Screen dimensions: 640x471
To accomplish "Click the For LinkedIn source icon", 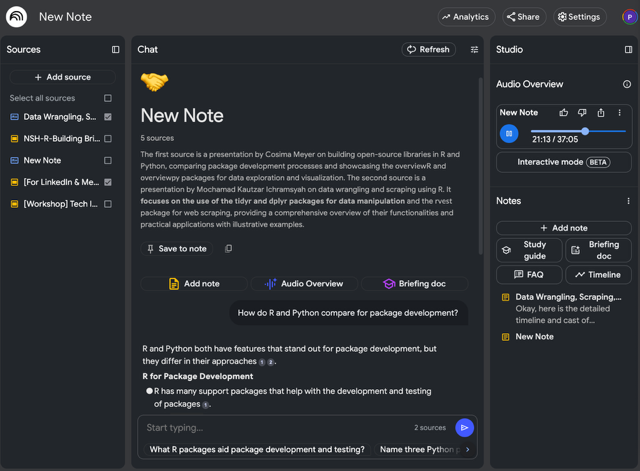I will pyautogui.click(x=14, y=182).
